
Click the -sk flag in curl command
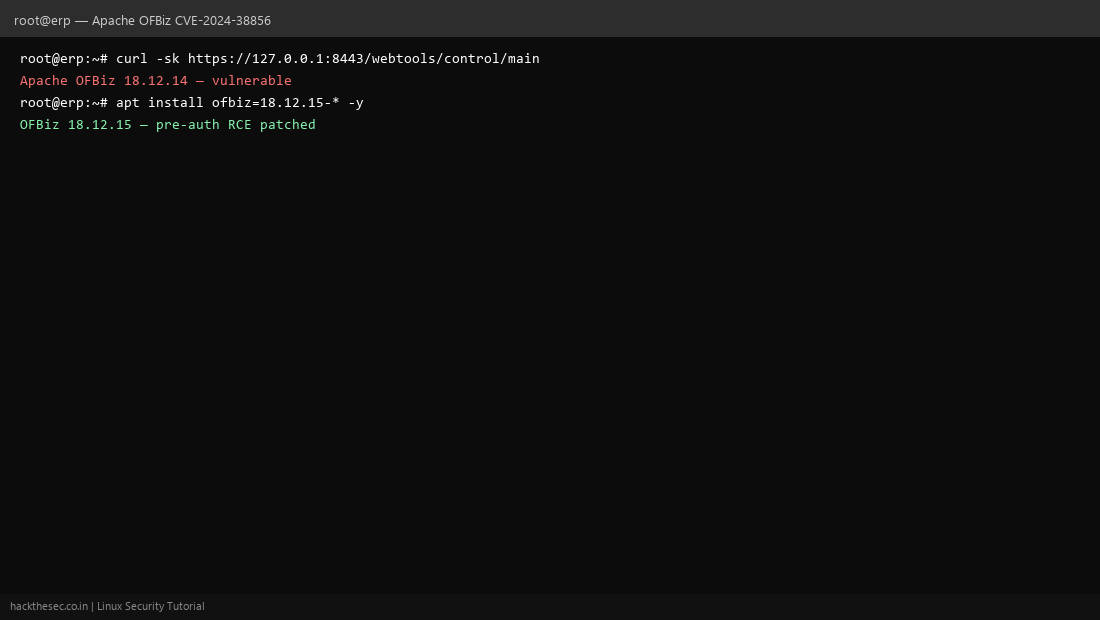168,58
